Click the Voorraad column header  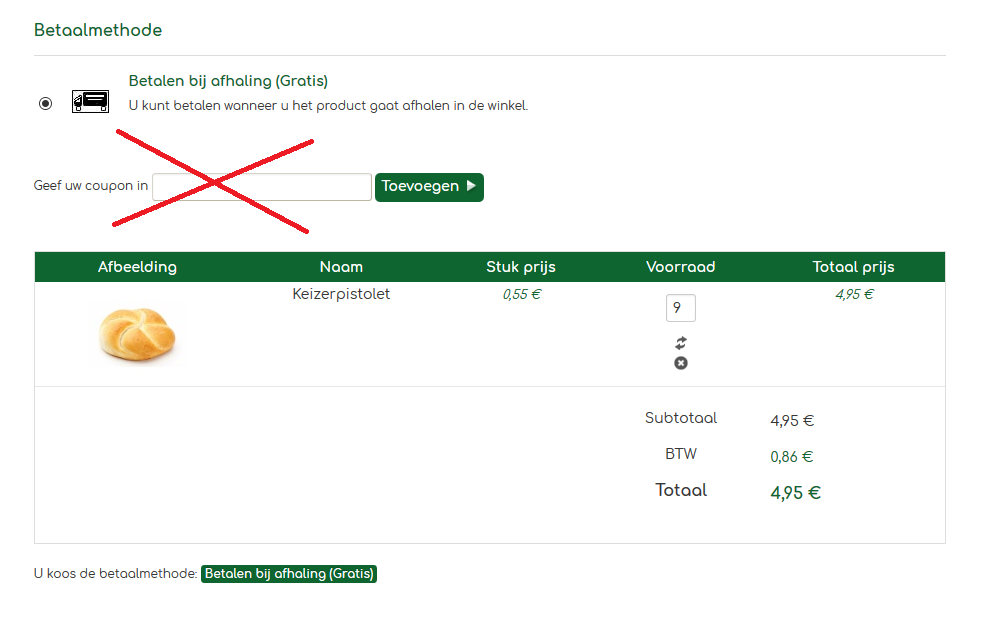point(681,267)
